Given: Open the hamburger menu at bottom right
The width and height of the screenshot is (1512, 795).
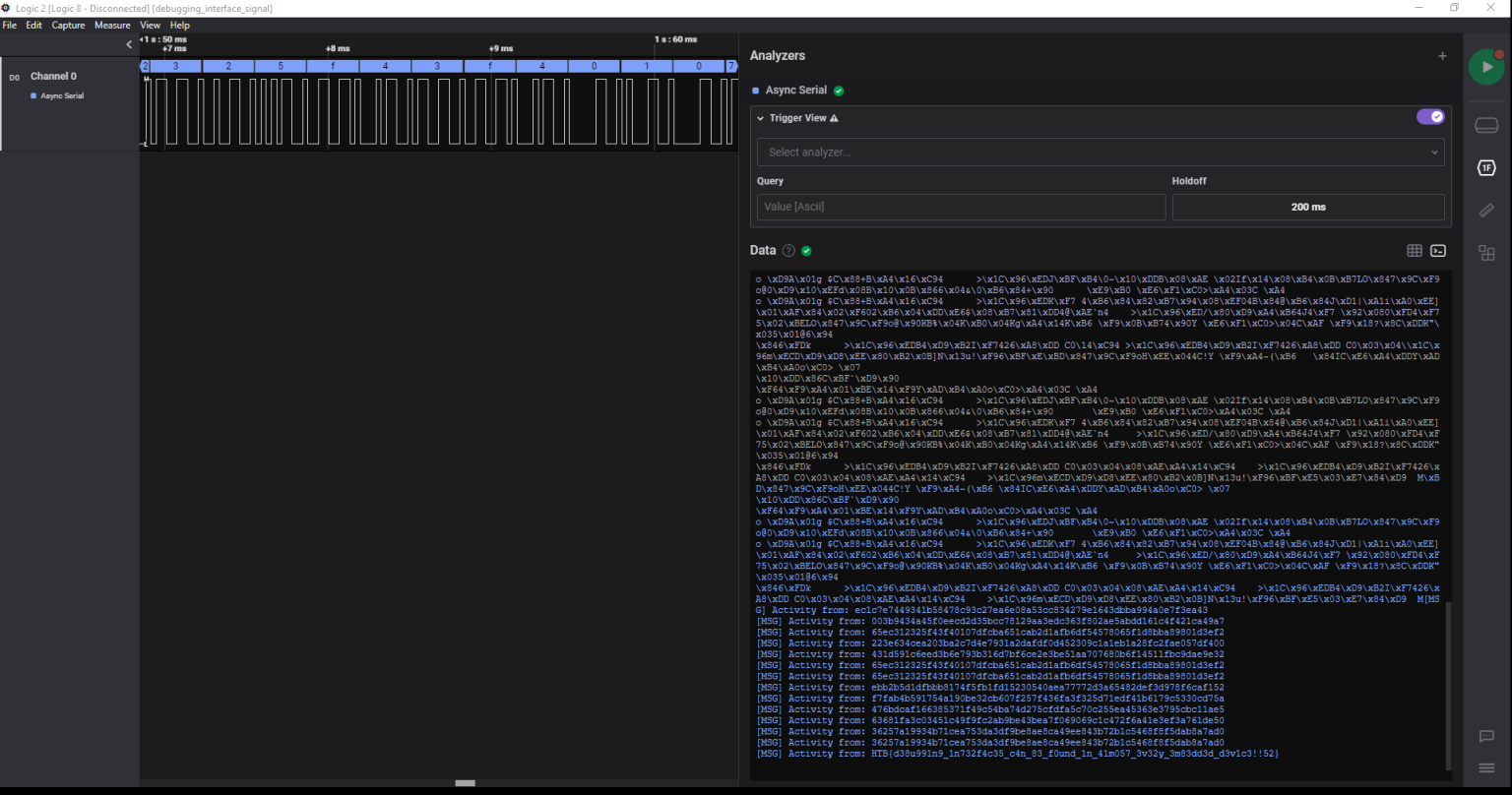Looking at the screenshot, I should pyautogui.click(x=1486, y=768).
